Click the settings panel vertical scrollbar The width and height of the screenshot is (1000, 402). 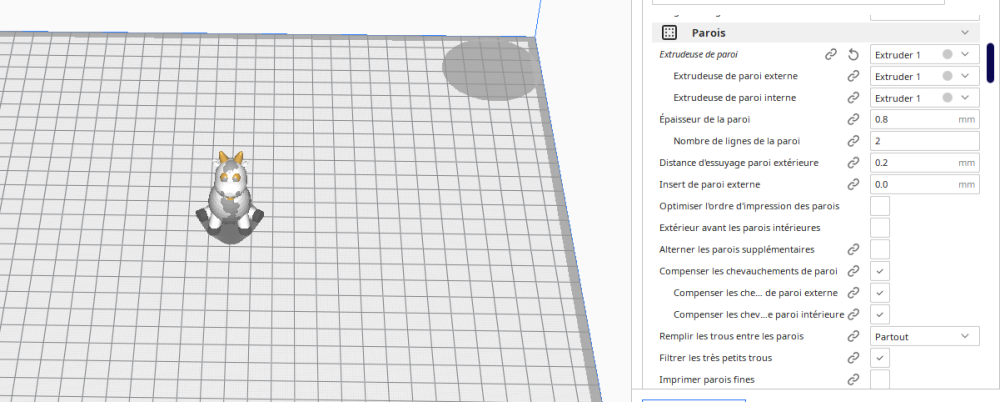click(990, 63)
